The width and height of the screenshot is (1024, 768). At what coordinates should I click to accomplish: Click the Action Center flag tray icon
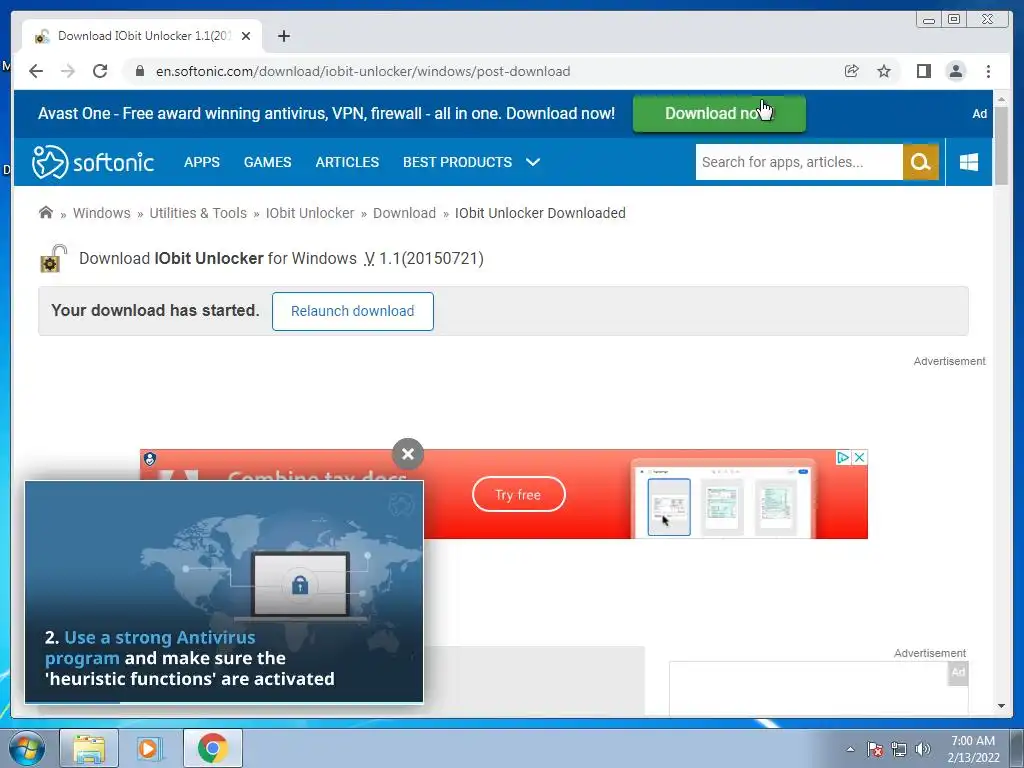(x=874, y=749)
